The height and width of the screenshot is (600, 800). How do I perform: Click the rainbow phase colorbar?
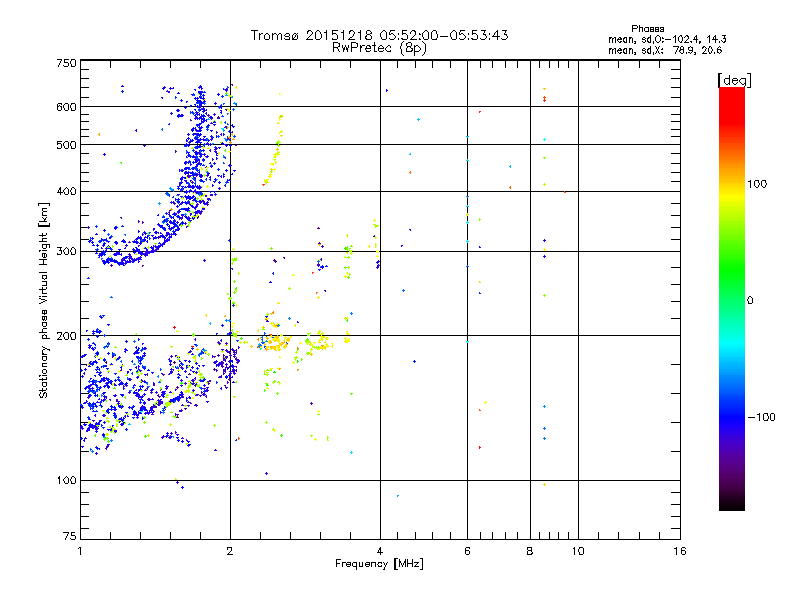[x=732, y=298]
